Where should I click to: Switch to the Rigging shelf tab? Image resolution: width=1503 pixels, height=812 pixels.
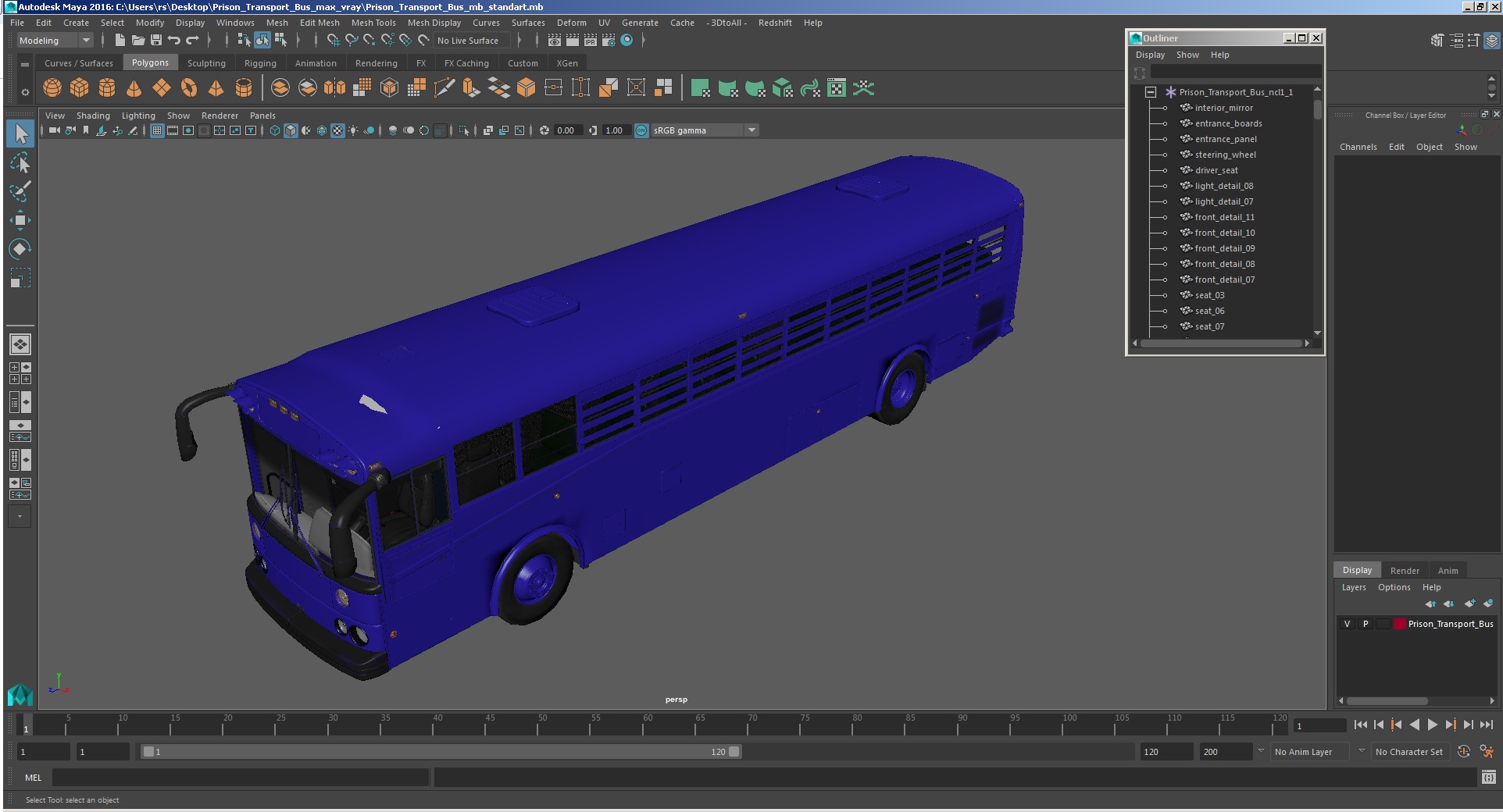(260, 63)
